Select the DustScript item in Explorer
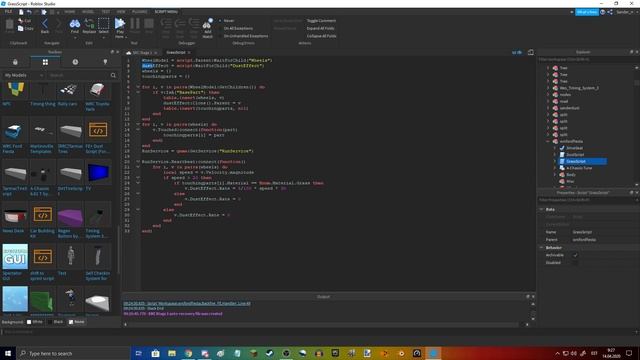640x360 pixels. tap(575, 154)
